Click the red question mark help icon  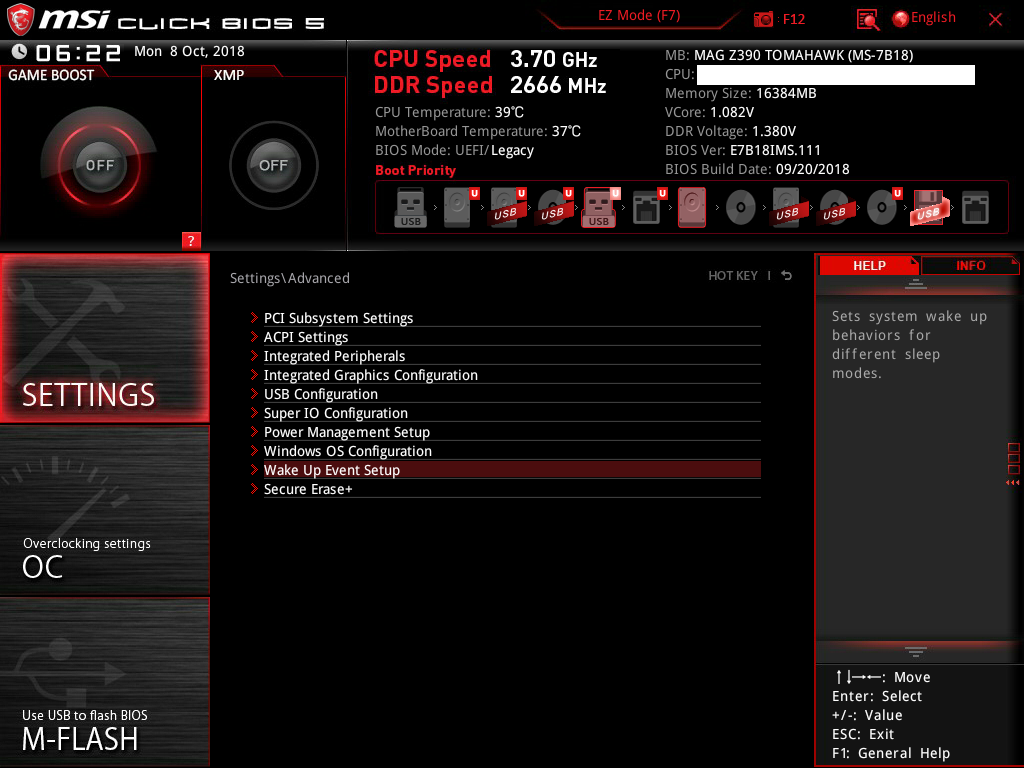(x=191, y=240)
